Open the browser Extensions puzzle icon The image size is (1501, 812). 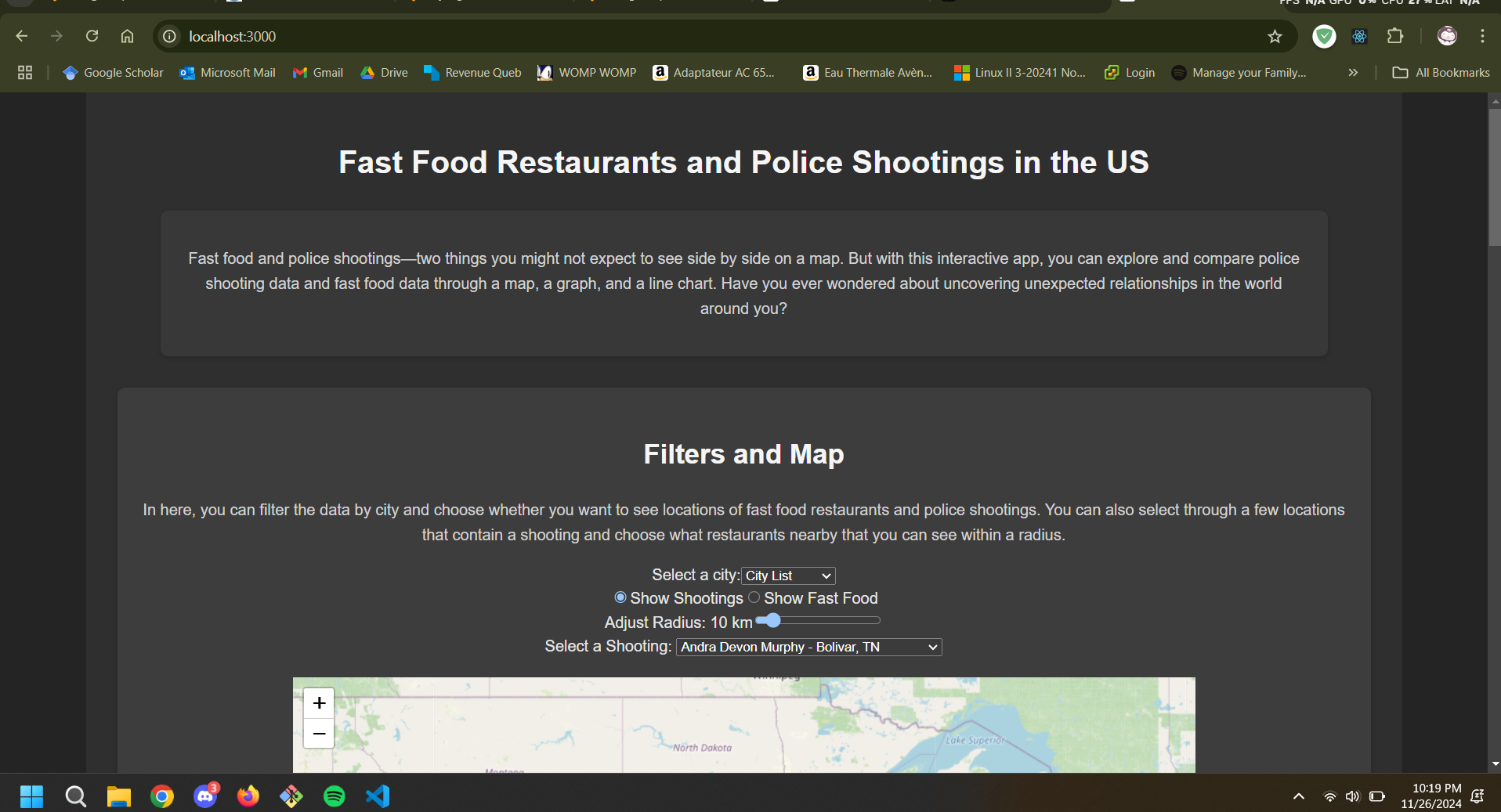click(x=1394, y=36)
